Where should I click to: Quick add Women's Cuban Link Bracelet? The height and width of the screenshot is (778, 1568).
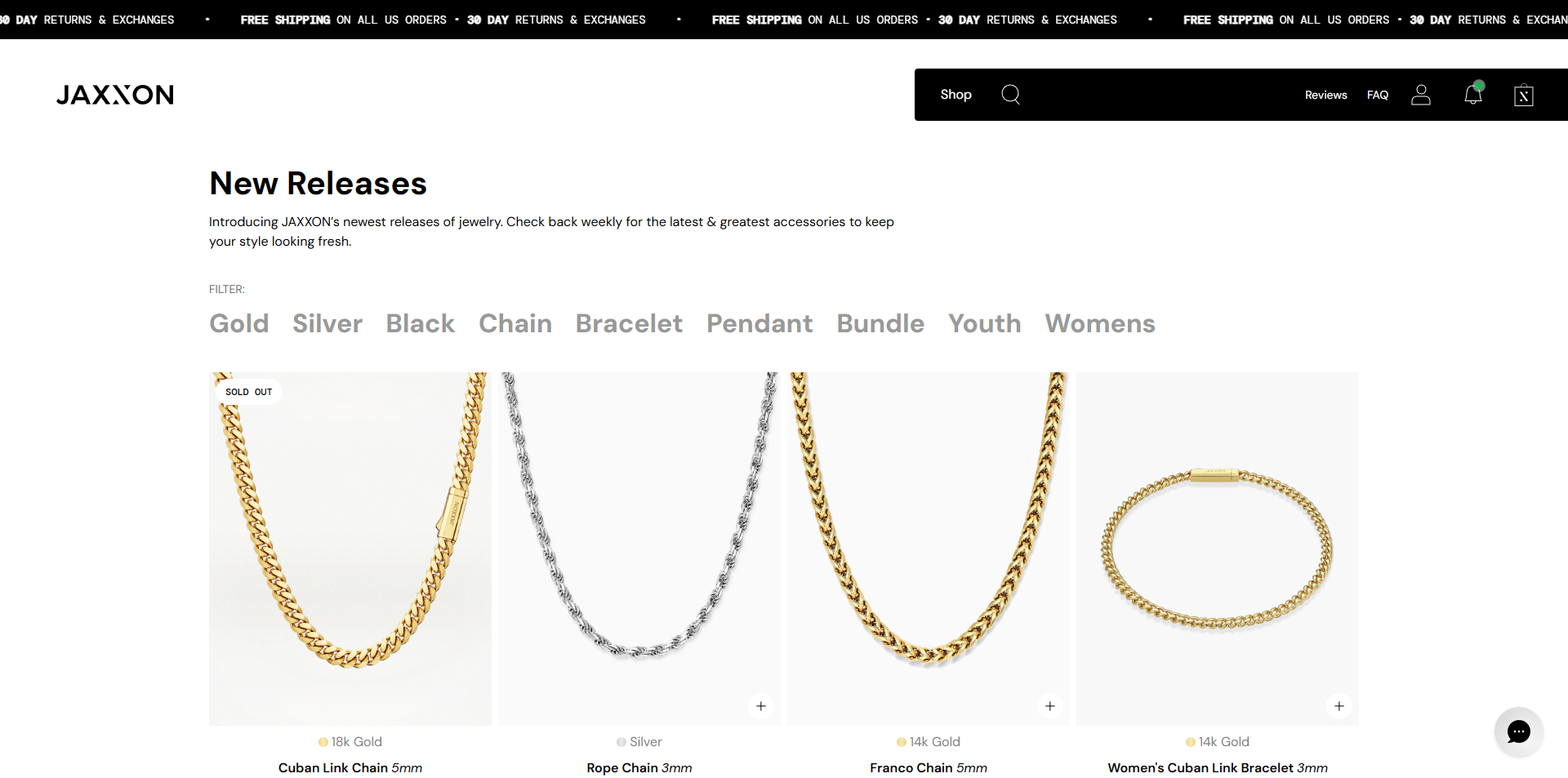coord(1339,706)
